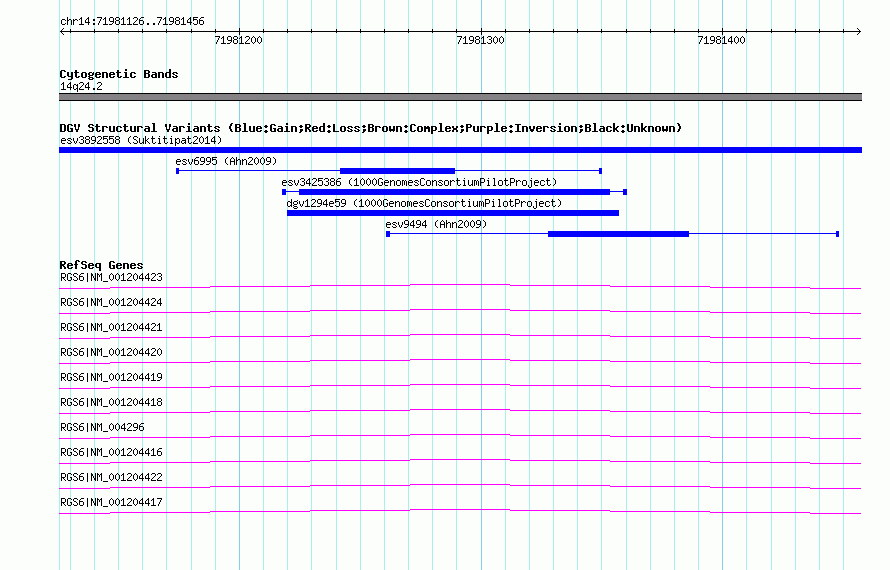Click the 71981200 ruler position label

(x=238, y=40)
